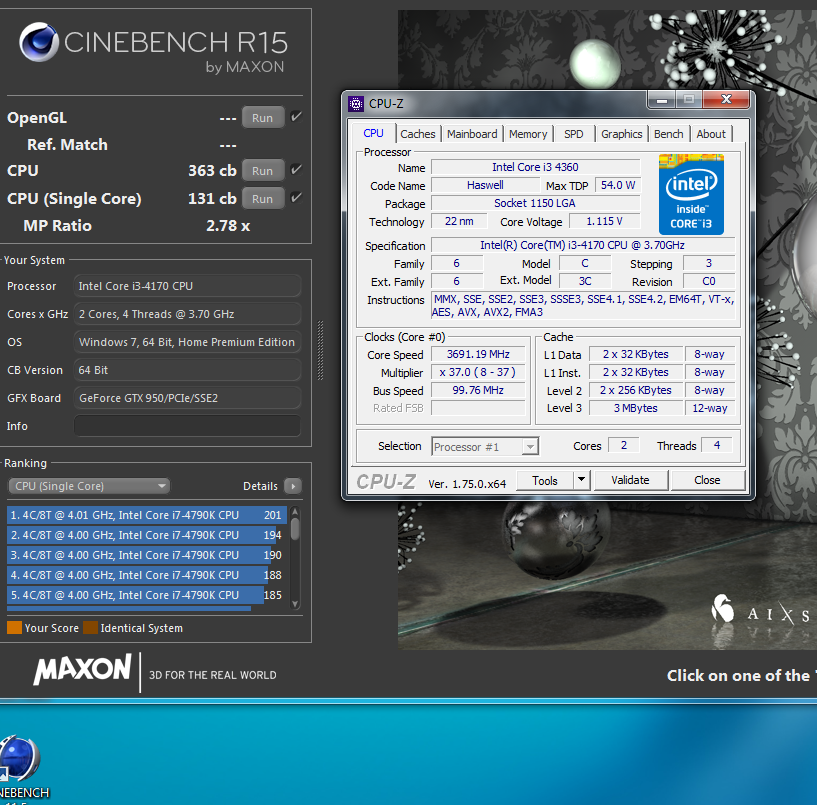Click the Core Voltage value 1.115 V
The image size is (817, 805).
pos(604,221)
